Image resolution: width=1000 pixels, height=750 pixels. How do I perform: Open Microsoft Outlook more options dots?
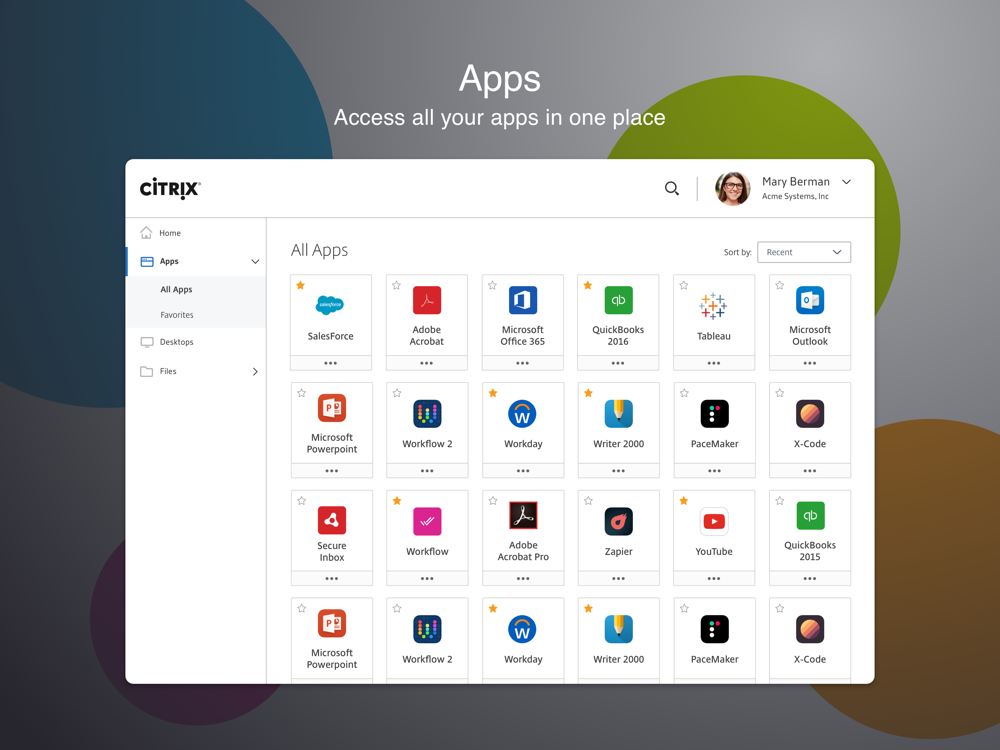point(810,363)
